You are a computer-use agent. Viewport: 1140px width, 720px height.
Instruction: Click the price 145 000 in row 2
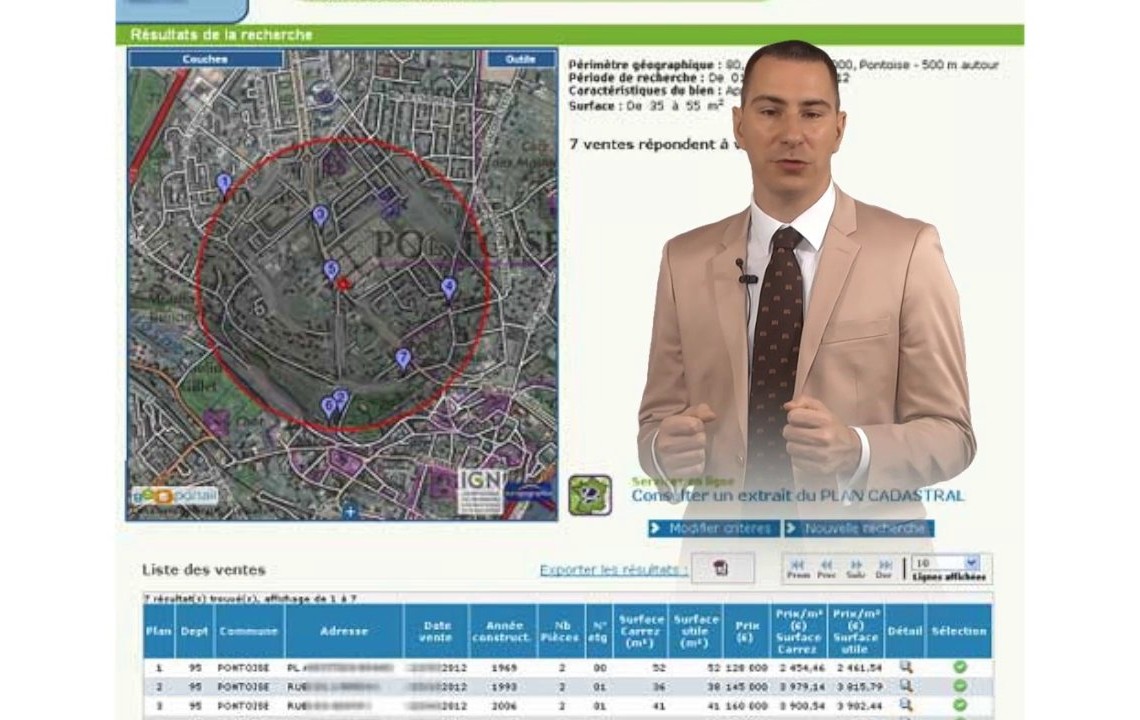[x=747, y=687]
